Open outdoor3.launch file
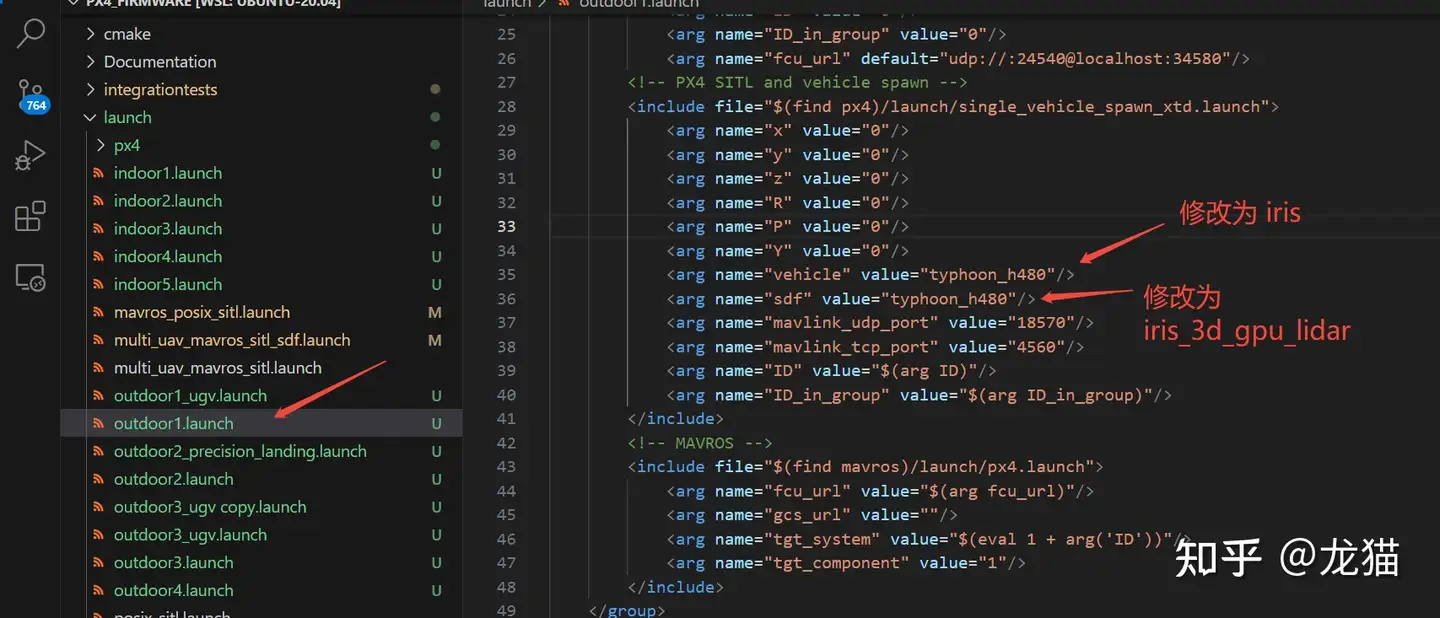The height and width of the screenshot is (618, 1440). [x=174, y=563]
